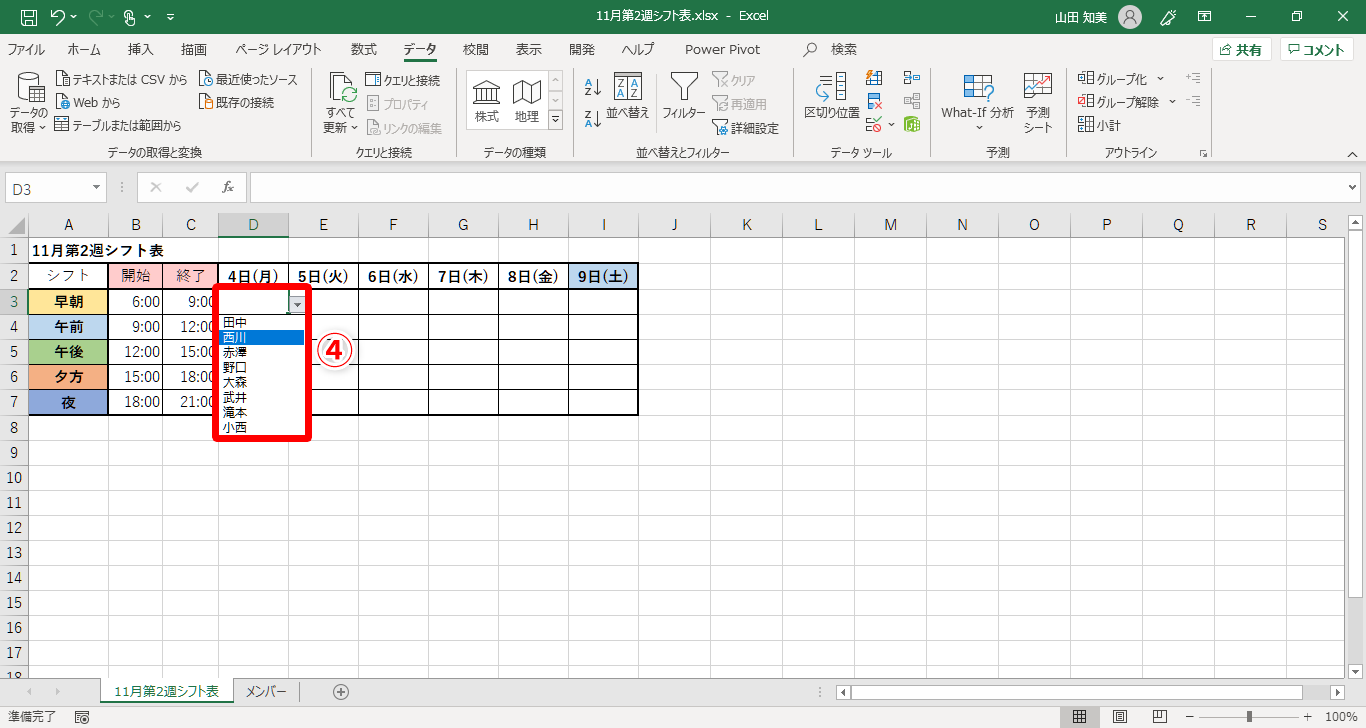Open the ファイル tab
The height and width of the screenshot is (728, 1366).
pos(26,49)
